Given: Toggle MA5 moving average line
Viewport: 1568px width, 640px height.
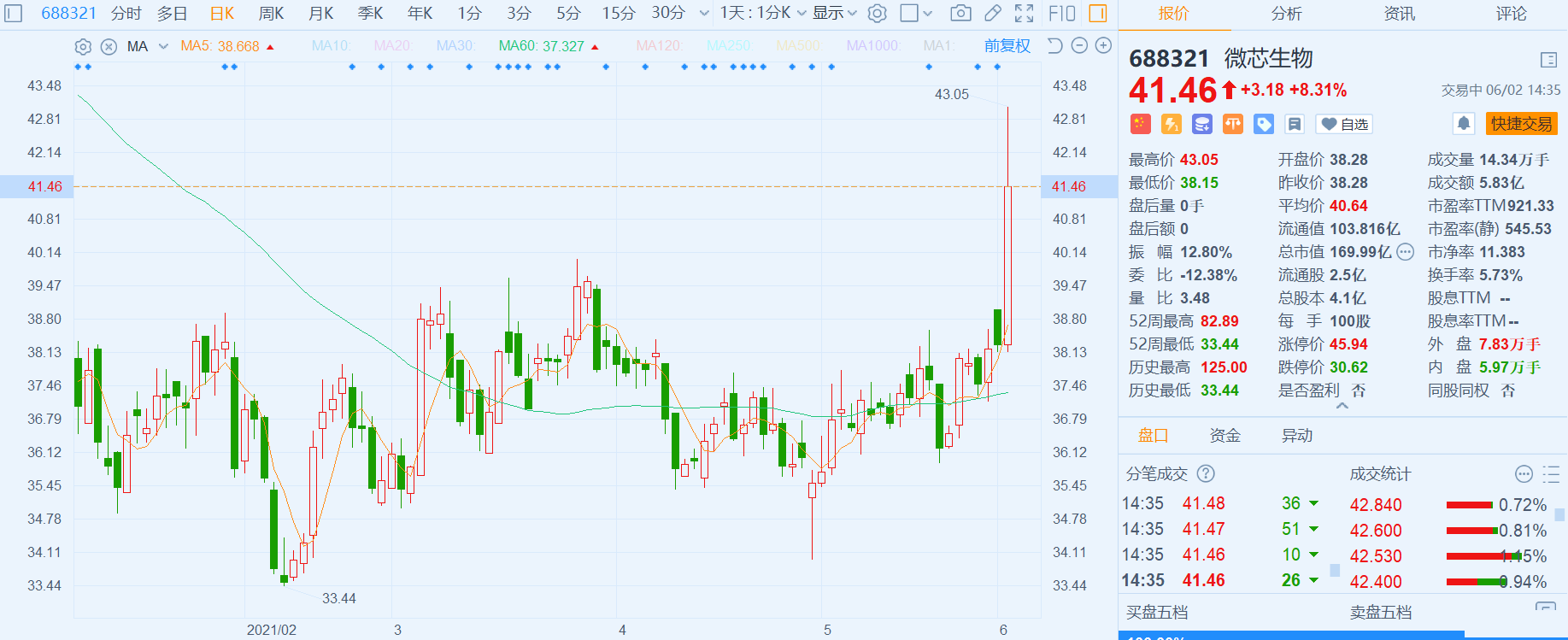Looking at the screenshot, I should [x=220, y=46].
